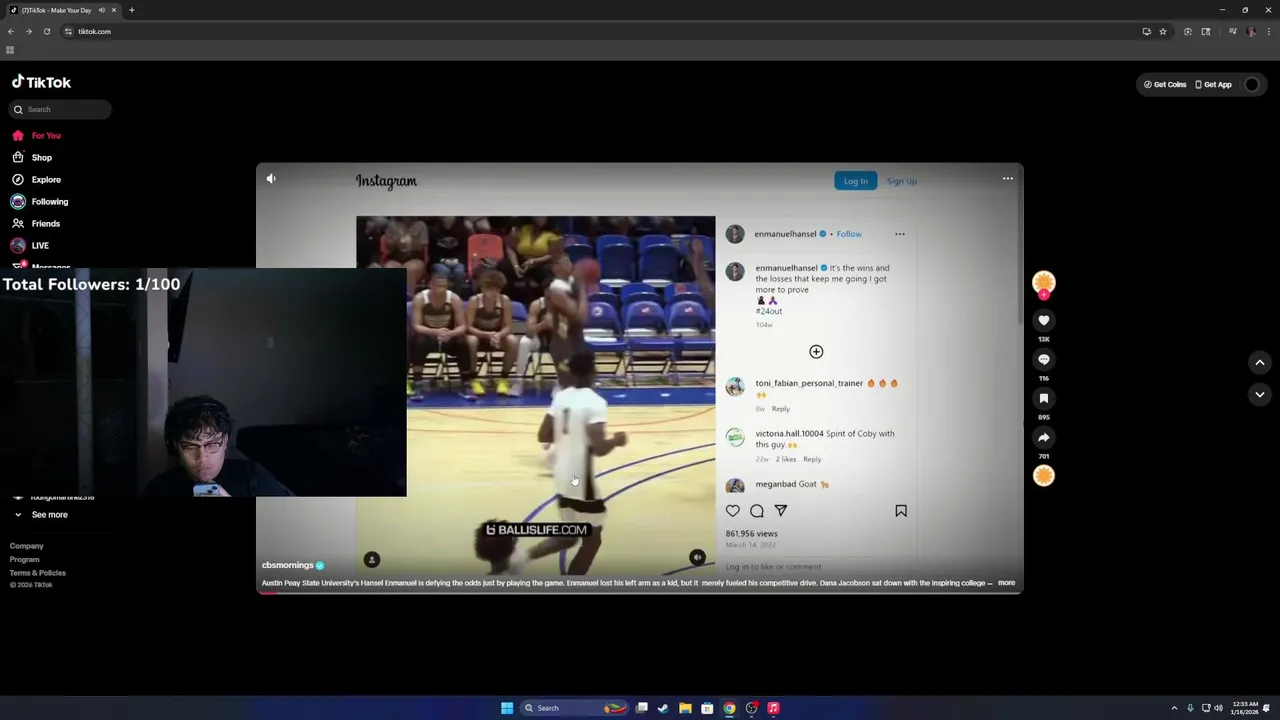Bookmark this page with star icon

click(x=1163, y=31)
